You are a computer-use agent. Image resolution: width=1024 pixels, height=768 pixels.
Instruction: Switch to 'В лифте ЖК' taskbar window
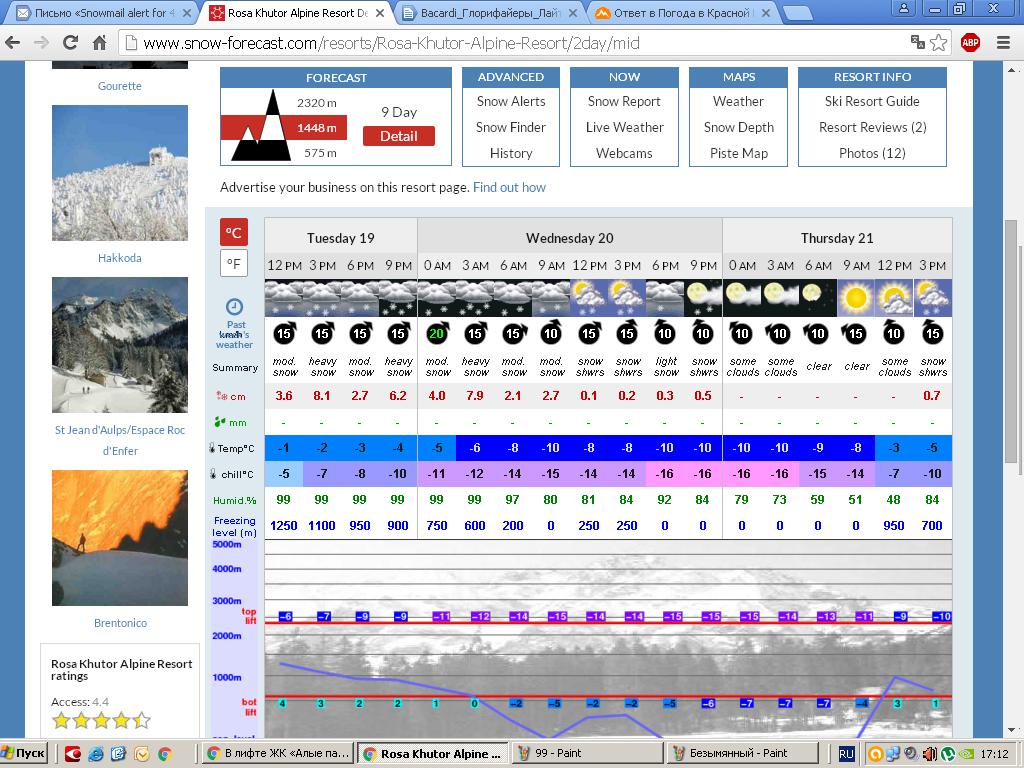pyautogui.click(x=278, y=754)
